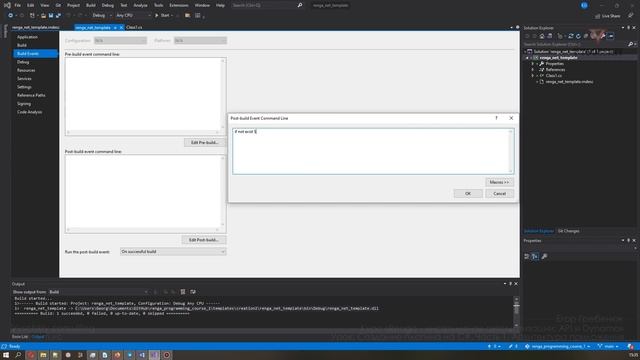
Task: Click OK in Post-build Event Command Line dialog
Action: pos(468,193)
